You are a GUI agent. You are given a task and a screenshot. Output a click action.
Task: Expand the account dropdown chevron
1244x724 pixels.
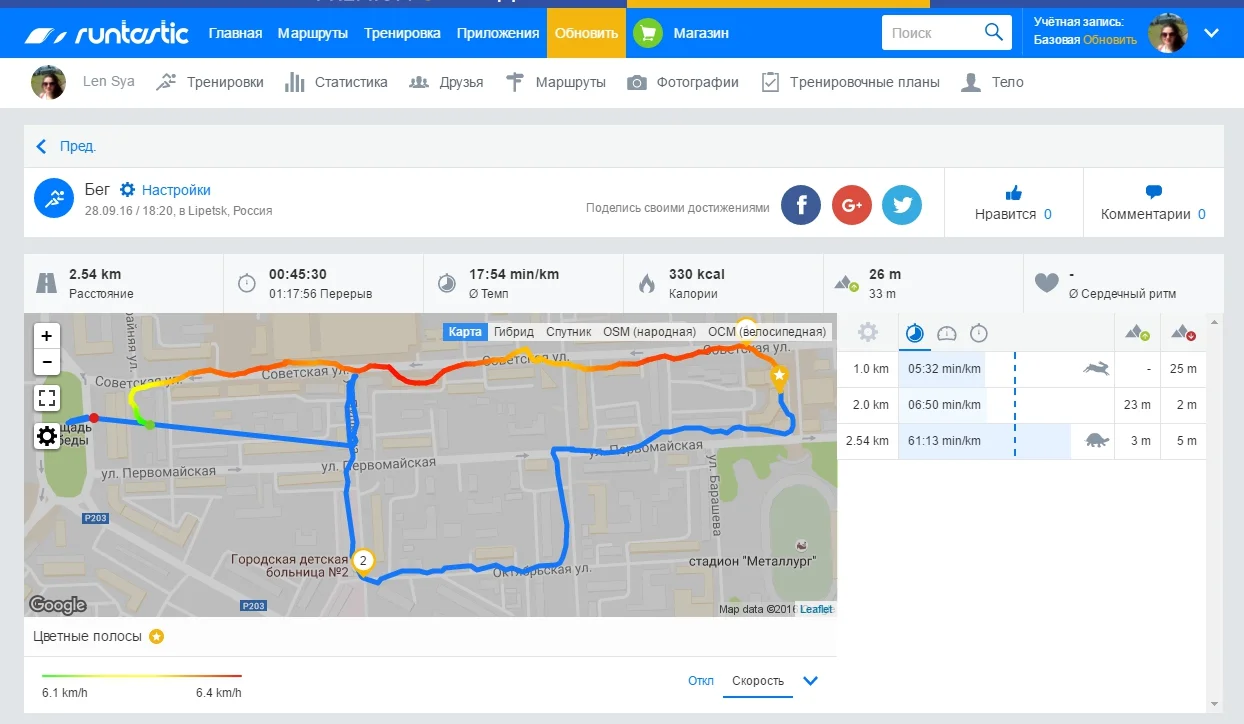click(1212, 33)
